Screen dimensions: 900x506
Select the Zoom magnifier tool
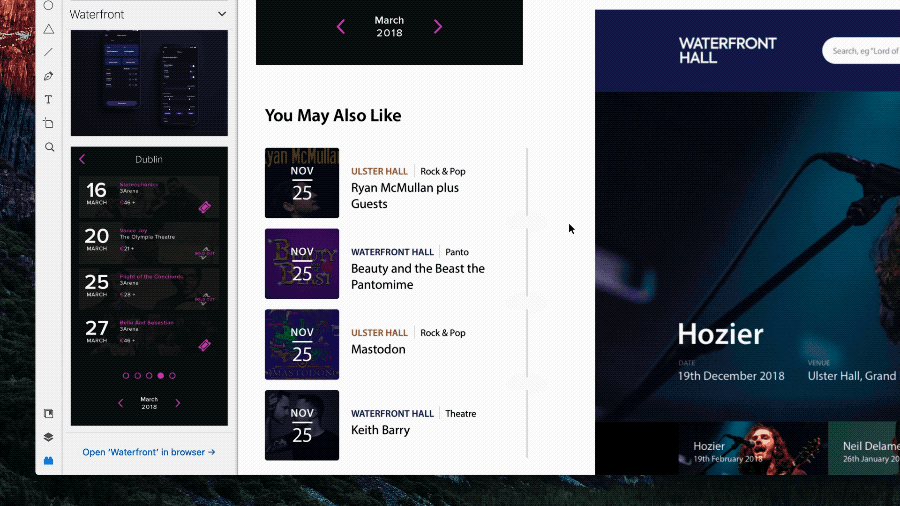coord(49,147)
